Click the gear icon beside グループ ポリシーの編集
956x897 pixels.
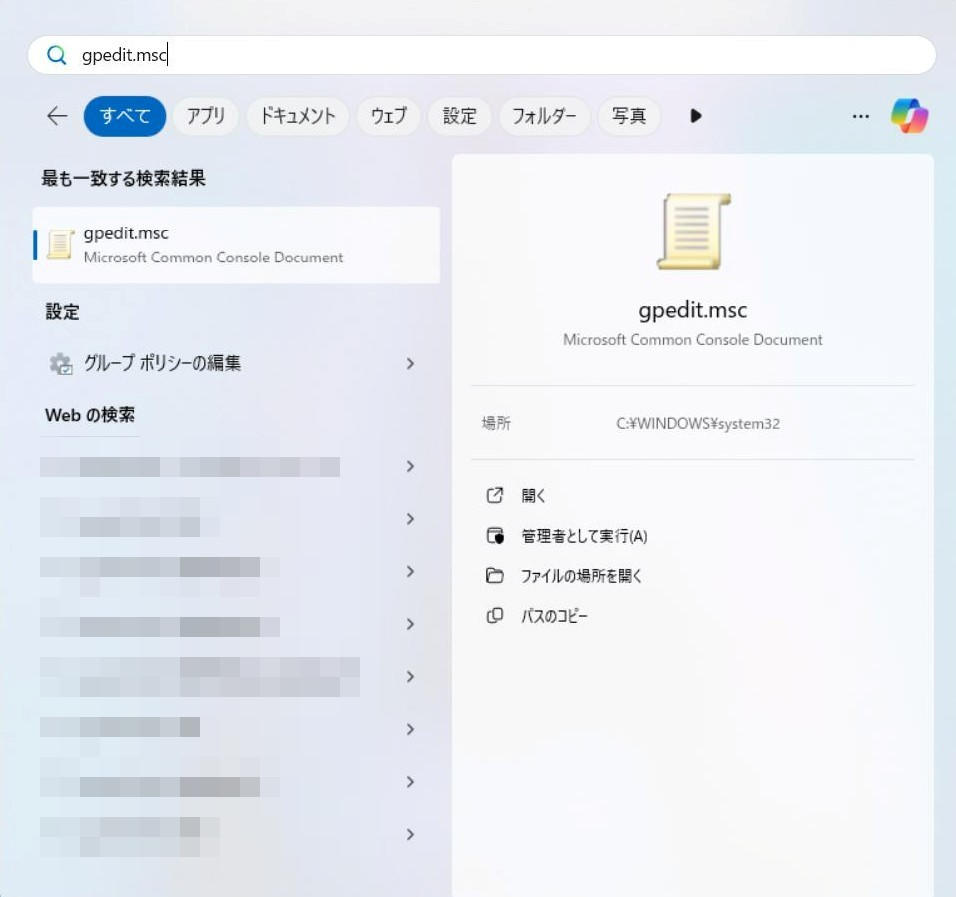[x=61, y=364]
